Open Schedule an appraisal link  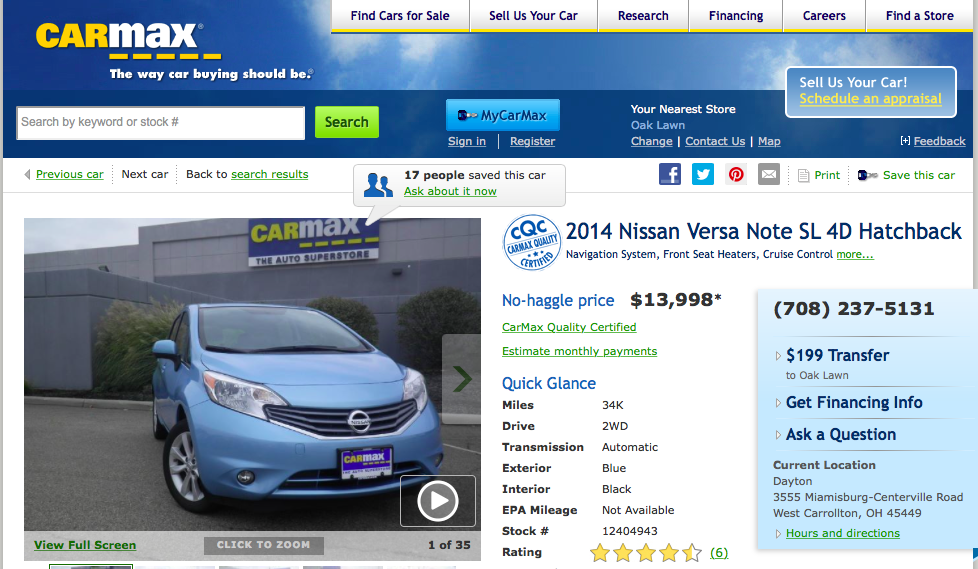[870, 99]
